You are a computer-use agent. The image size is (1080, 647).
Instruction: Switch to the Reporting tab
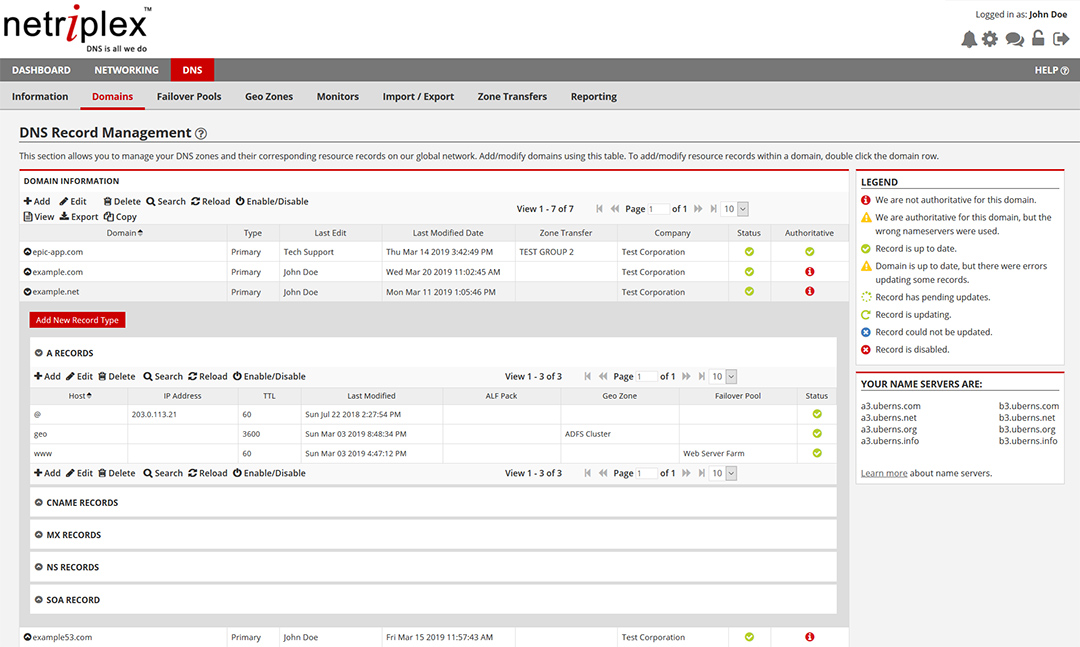click(594, 96)
